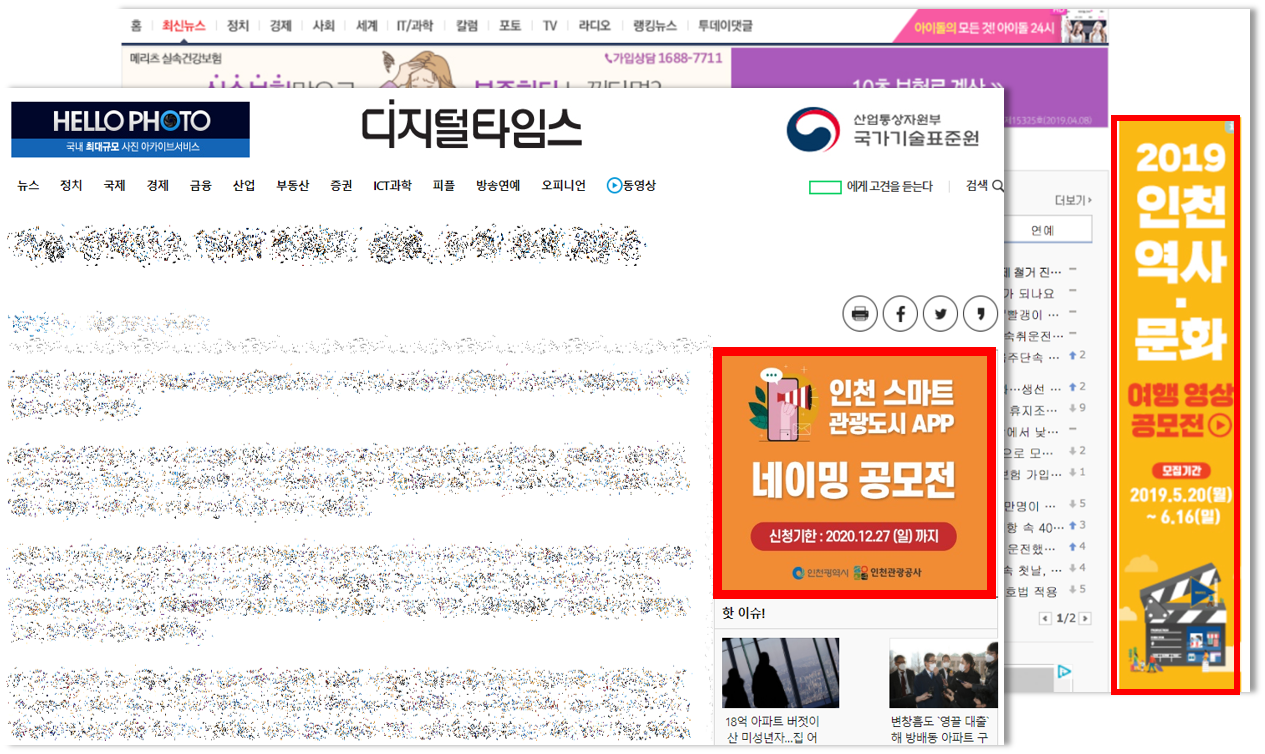
Task: Click the 국가기술표준원 logo banner
Action: point(883,129)
